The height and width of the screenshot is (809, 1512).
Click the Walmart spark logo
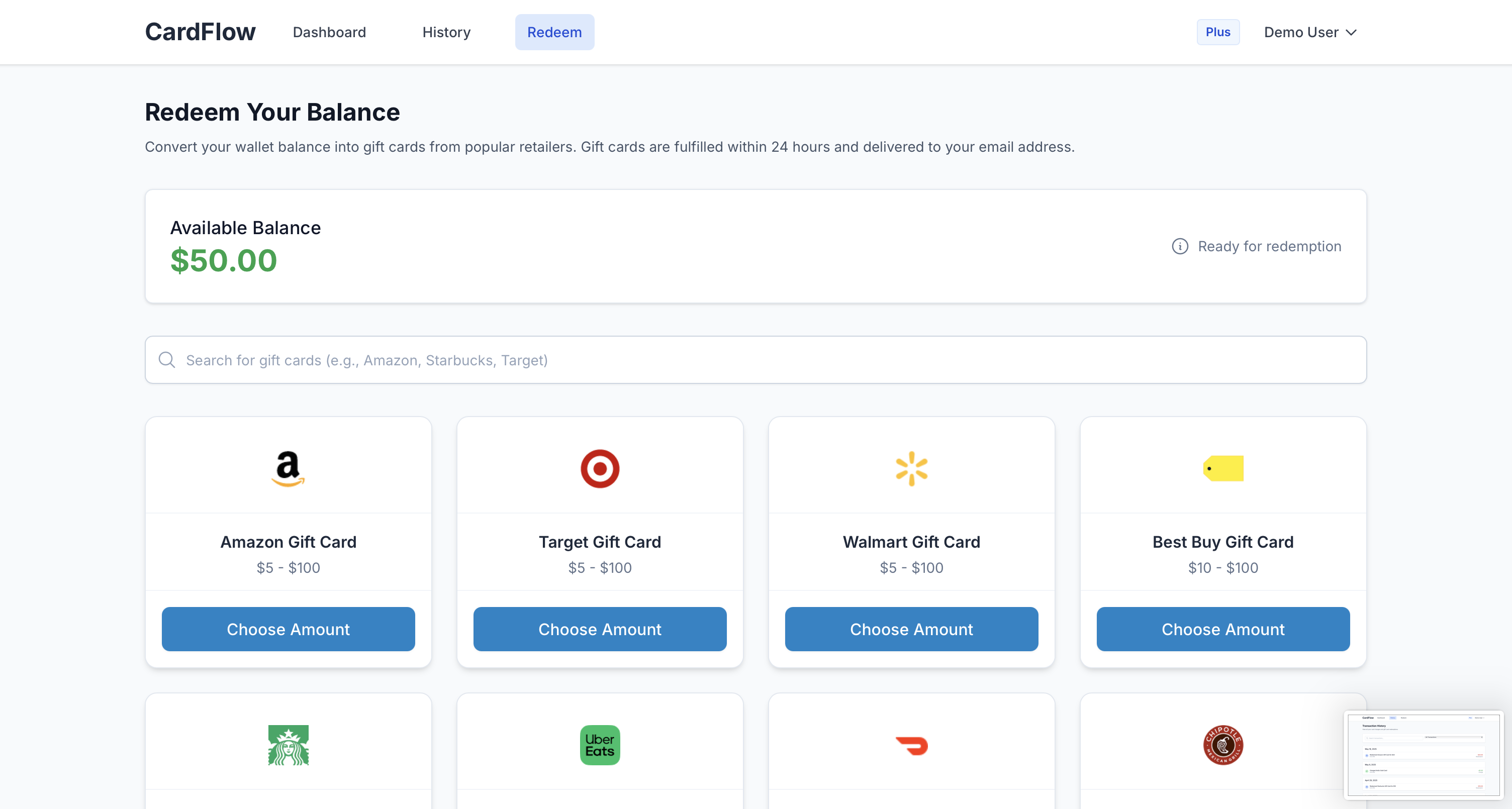tap(911, 468)
